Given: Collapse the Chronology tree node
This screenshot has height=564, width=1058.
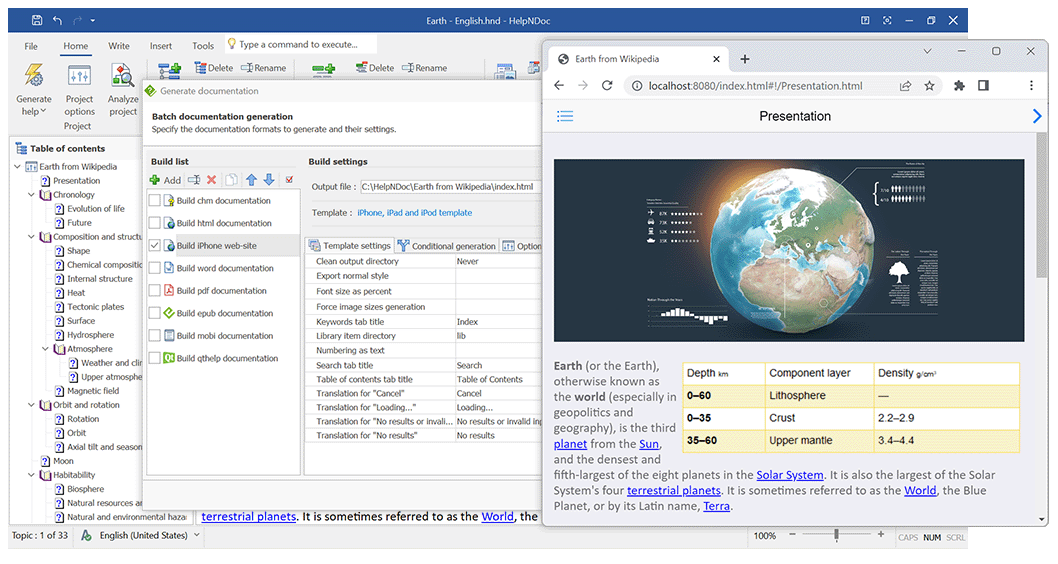Looking at the screenshot, I should click(31, 194).
